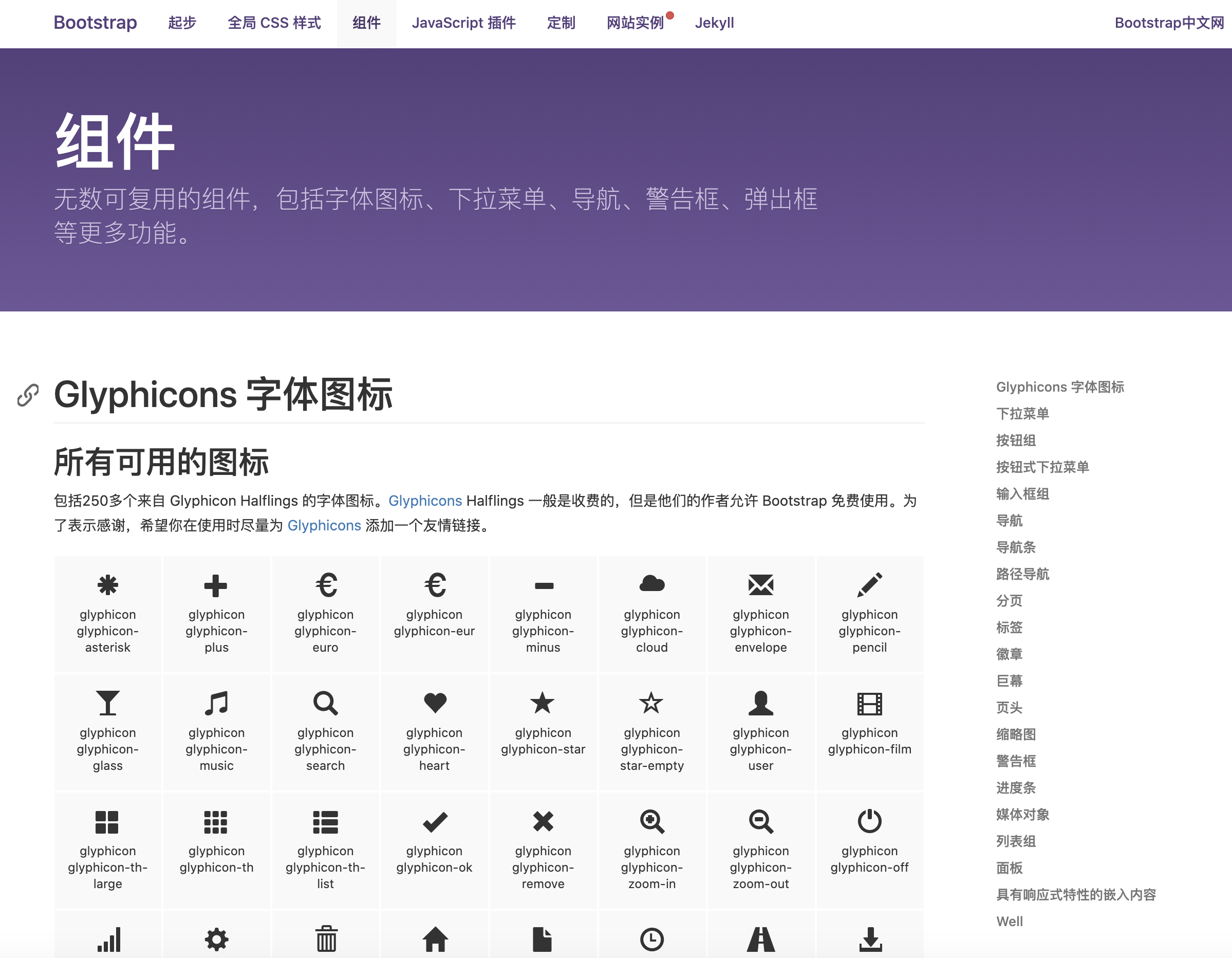1232x958 pixels.
Task: Jump to Glyphicons 字体图标 in sidebar
Action: [1059, 387]
